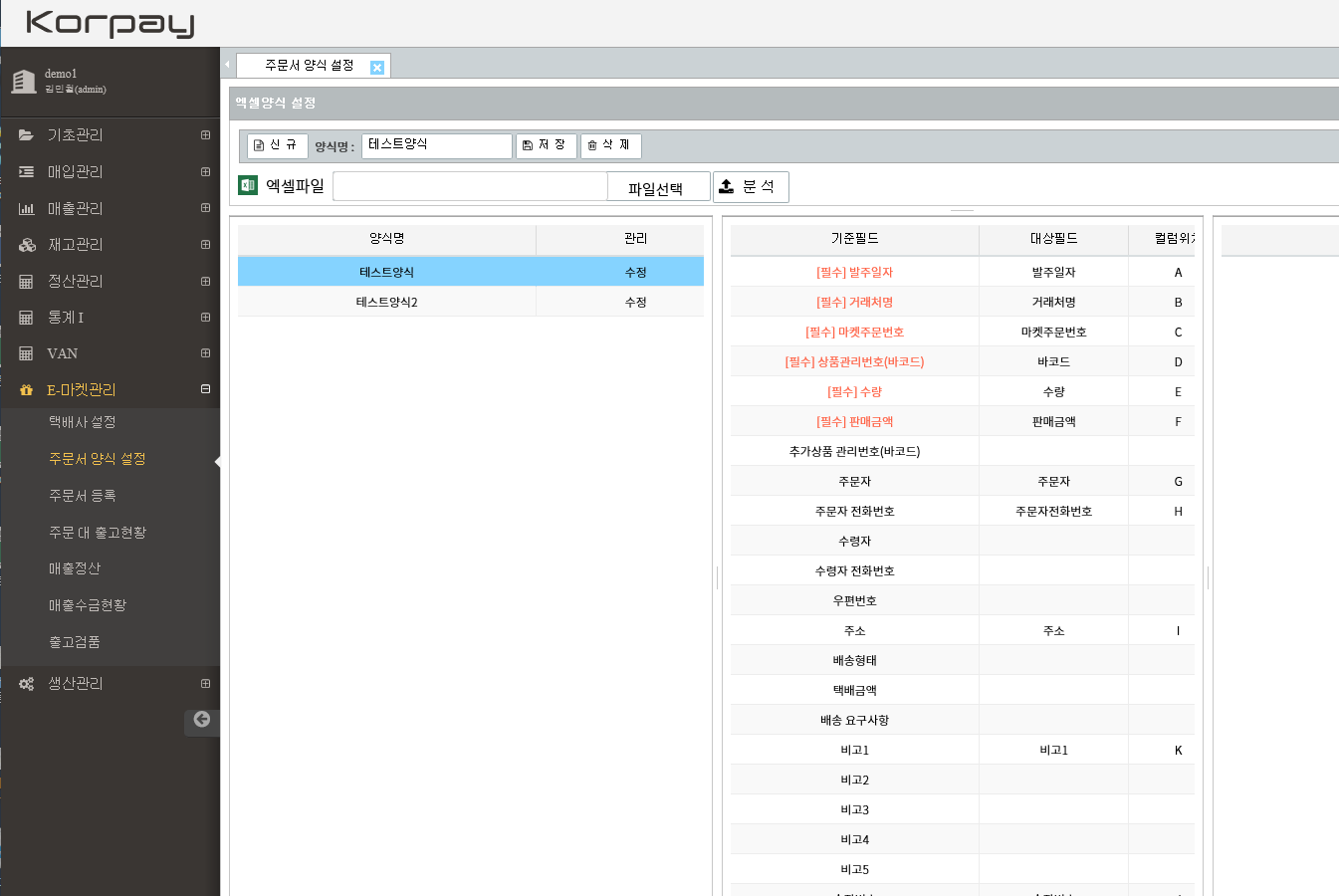Open 매출정산 submenu item

[75, 568]
